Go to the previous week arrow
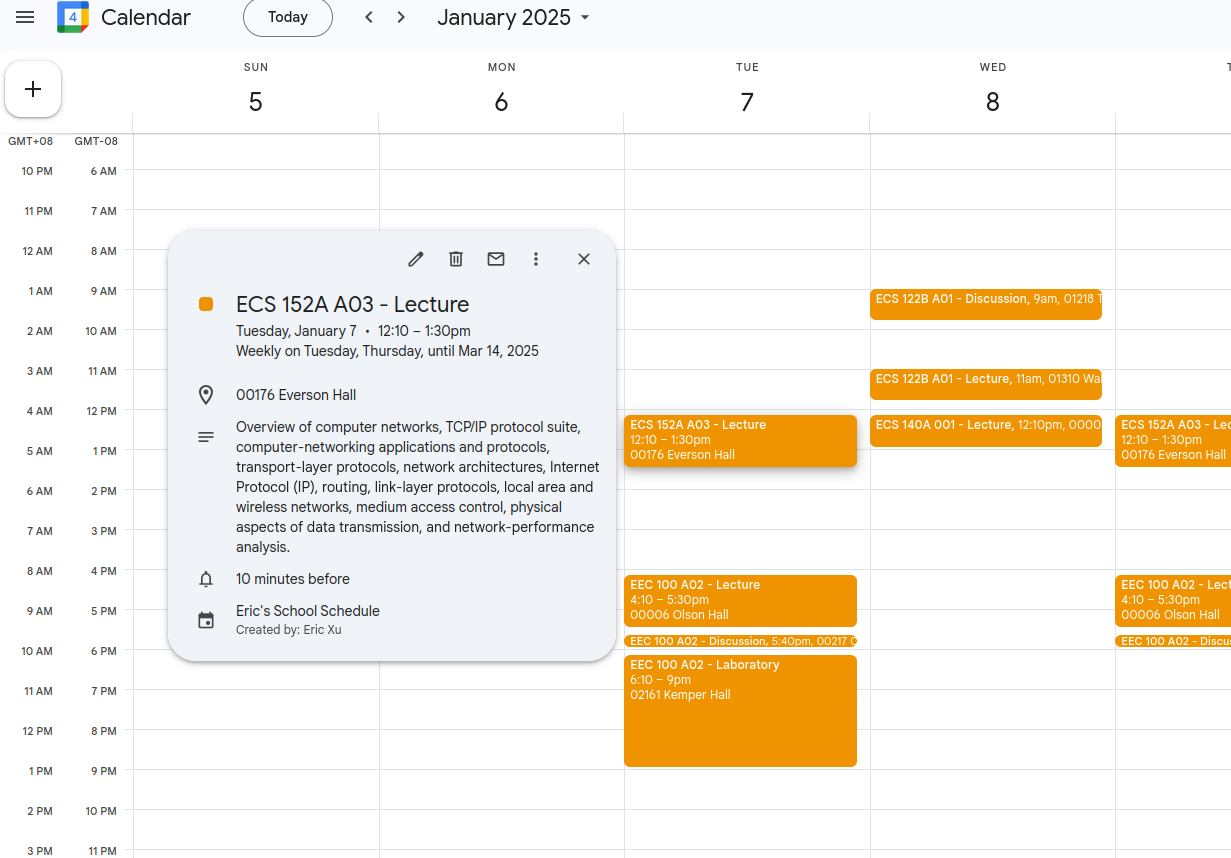Screen dimensions: 1231x858 click(x=369, y=17)
